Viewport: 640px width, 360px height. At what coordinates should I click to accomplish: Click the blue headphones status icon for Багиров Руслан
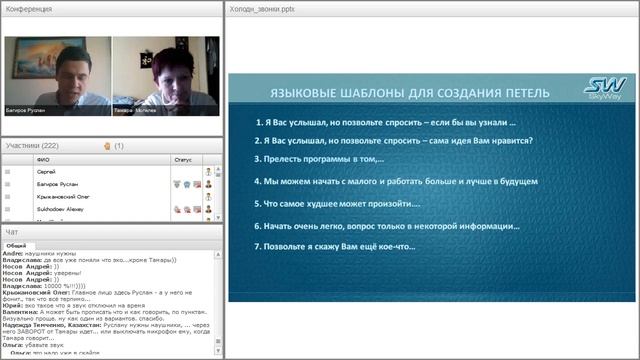pos(187,184)
